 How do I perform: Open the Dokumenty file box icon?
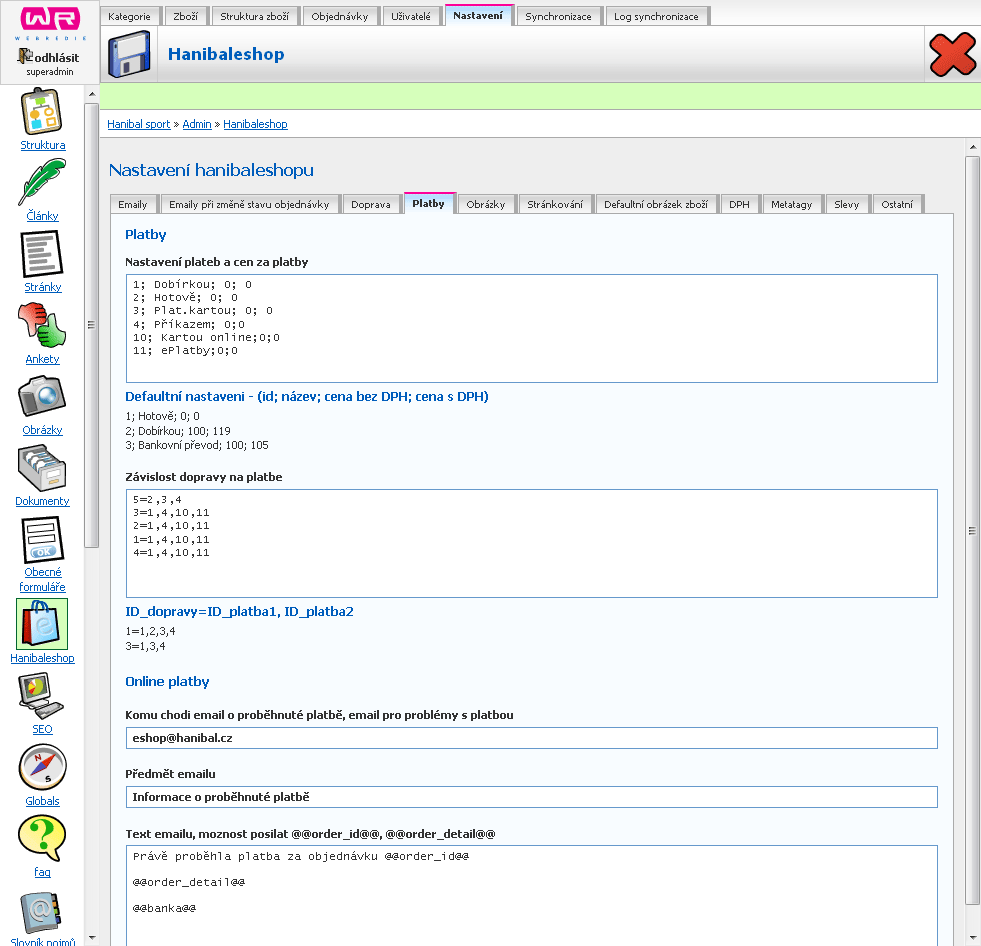pyautogui.click(x=42, y=467)
